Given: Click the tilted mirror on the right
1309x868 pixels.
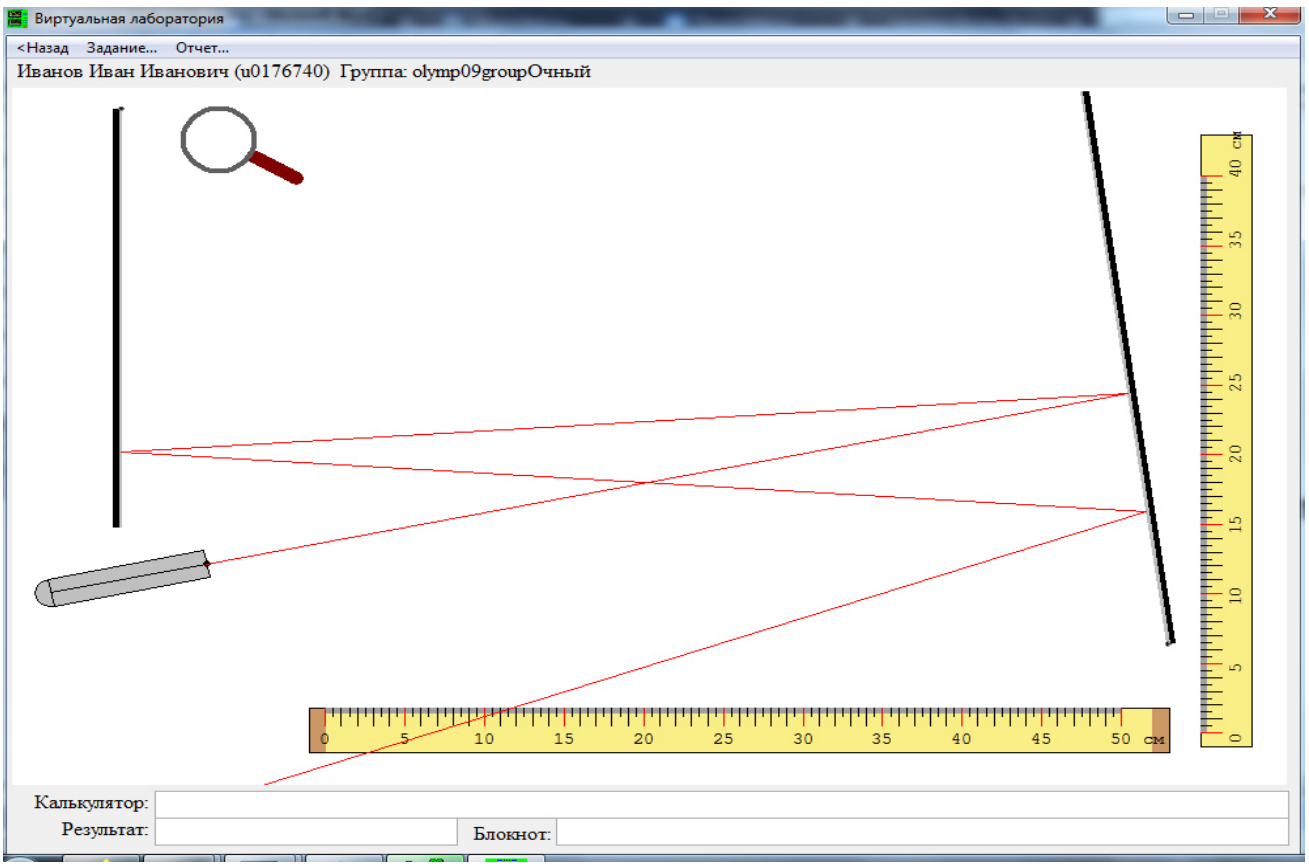Looking at the screenshot, I should click(x=1128, y=368).
